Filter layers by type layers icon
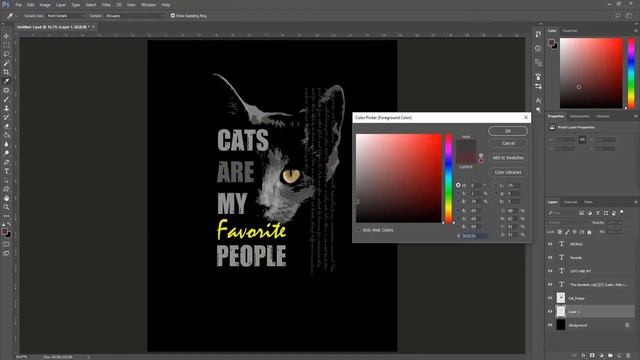 598,213
